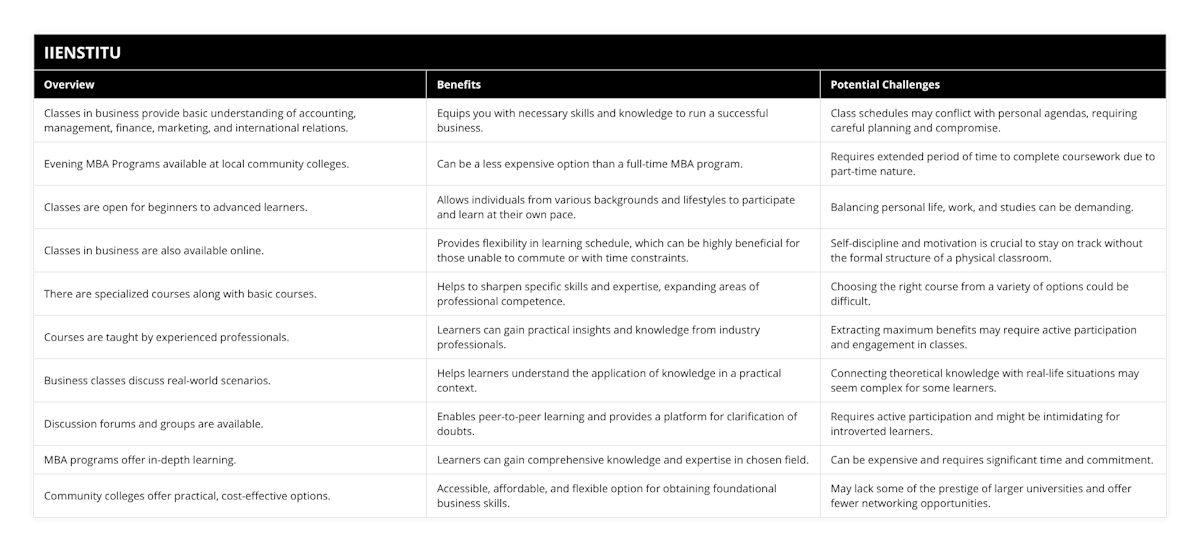Screen dimensions: 1200x551
Task: Click the challenge about prestige of larger universities
Action: pos(993,496)
